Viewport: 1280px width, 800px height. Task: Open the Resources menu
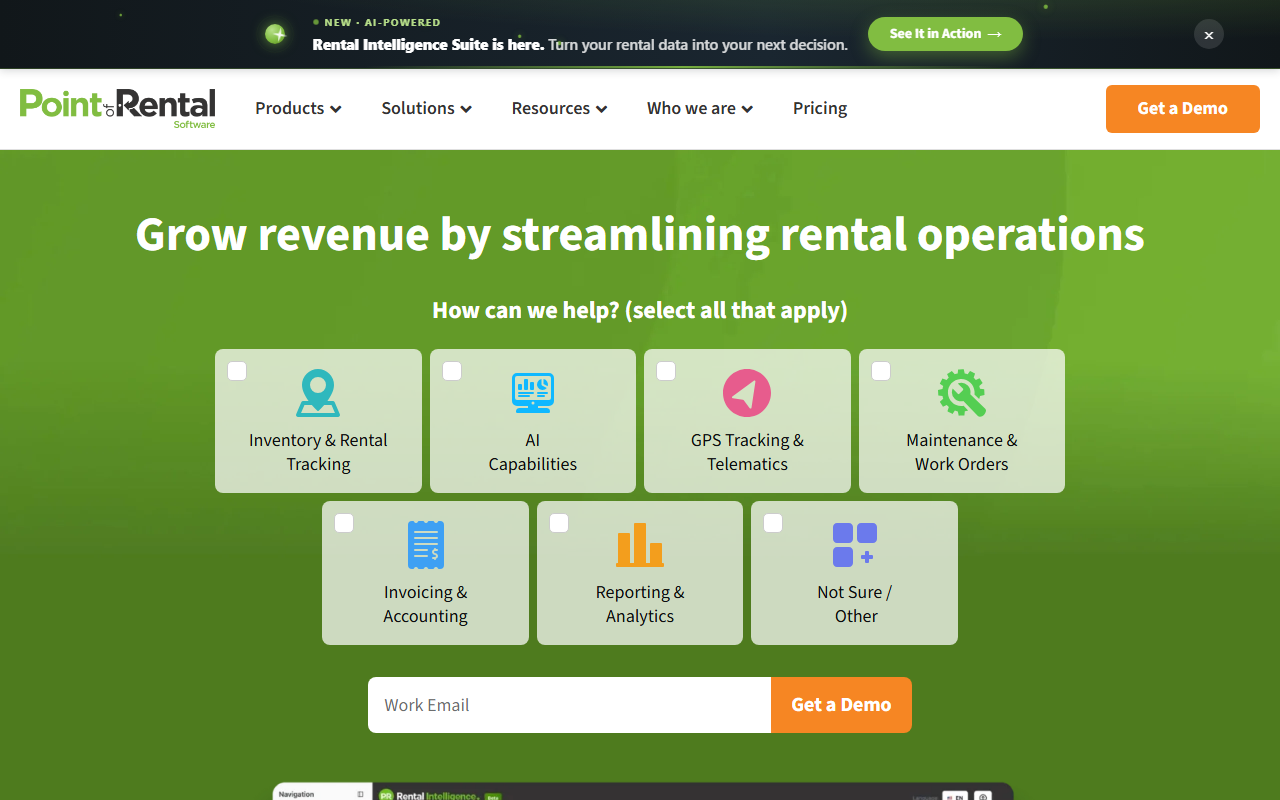click(559, 108)
